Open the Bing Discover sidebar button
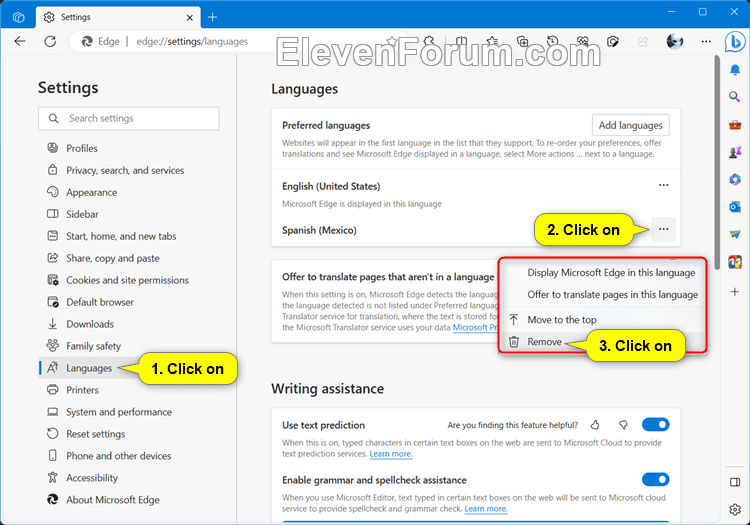The width and height of the screenshot is (750, 525). 735,42
